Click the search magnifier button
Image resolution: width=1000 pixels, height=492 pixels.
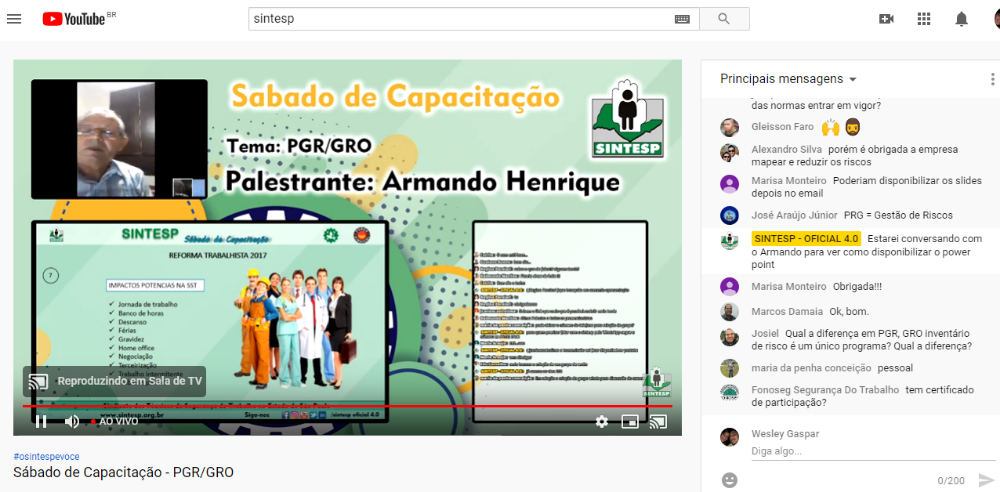(724, 19)
